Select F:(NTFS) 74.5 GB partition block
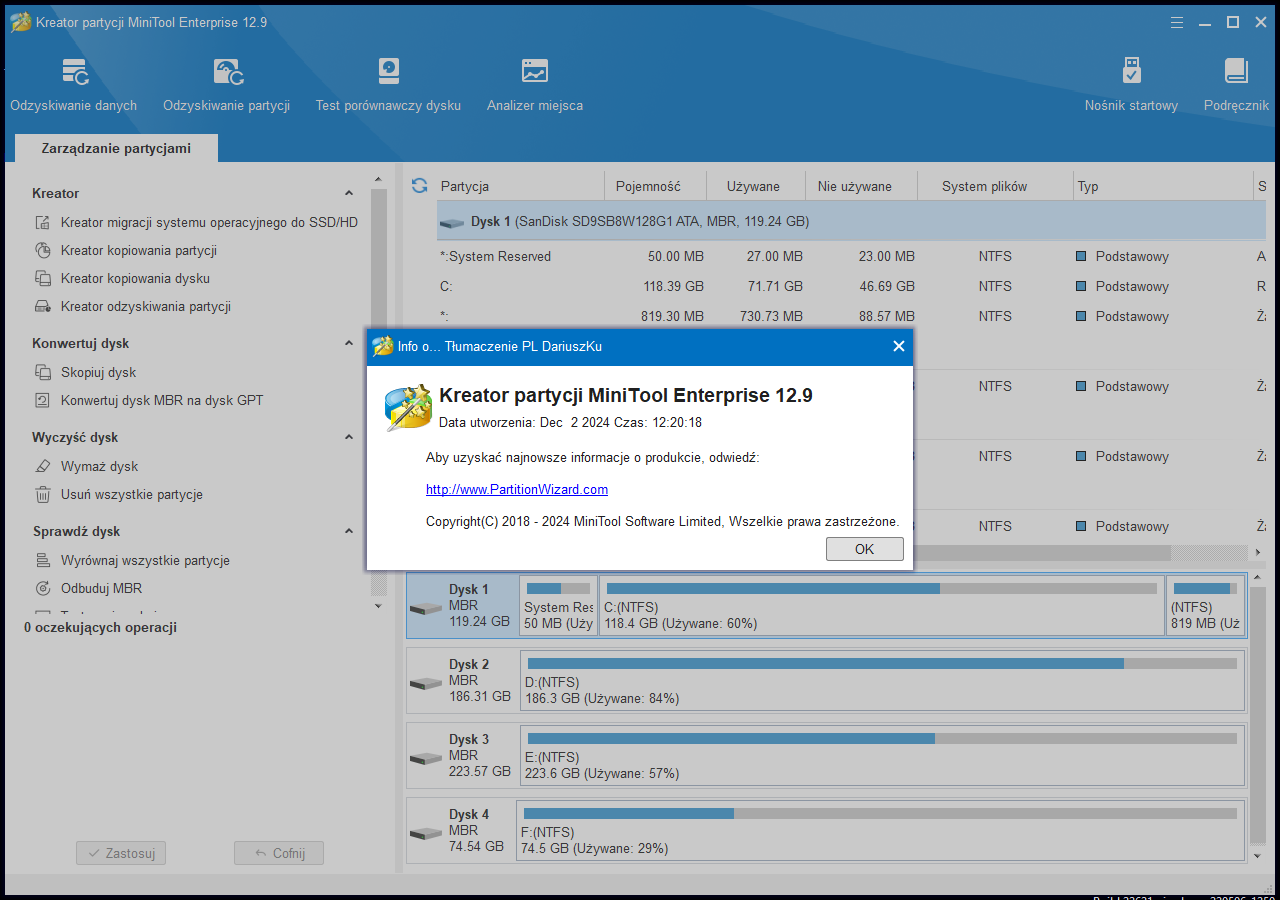 click(880, 831)
